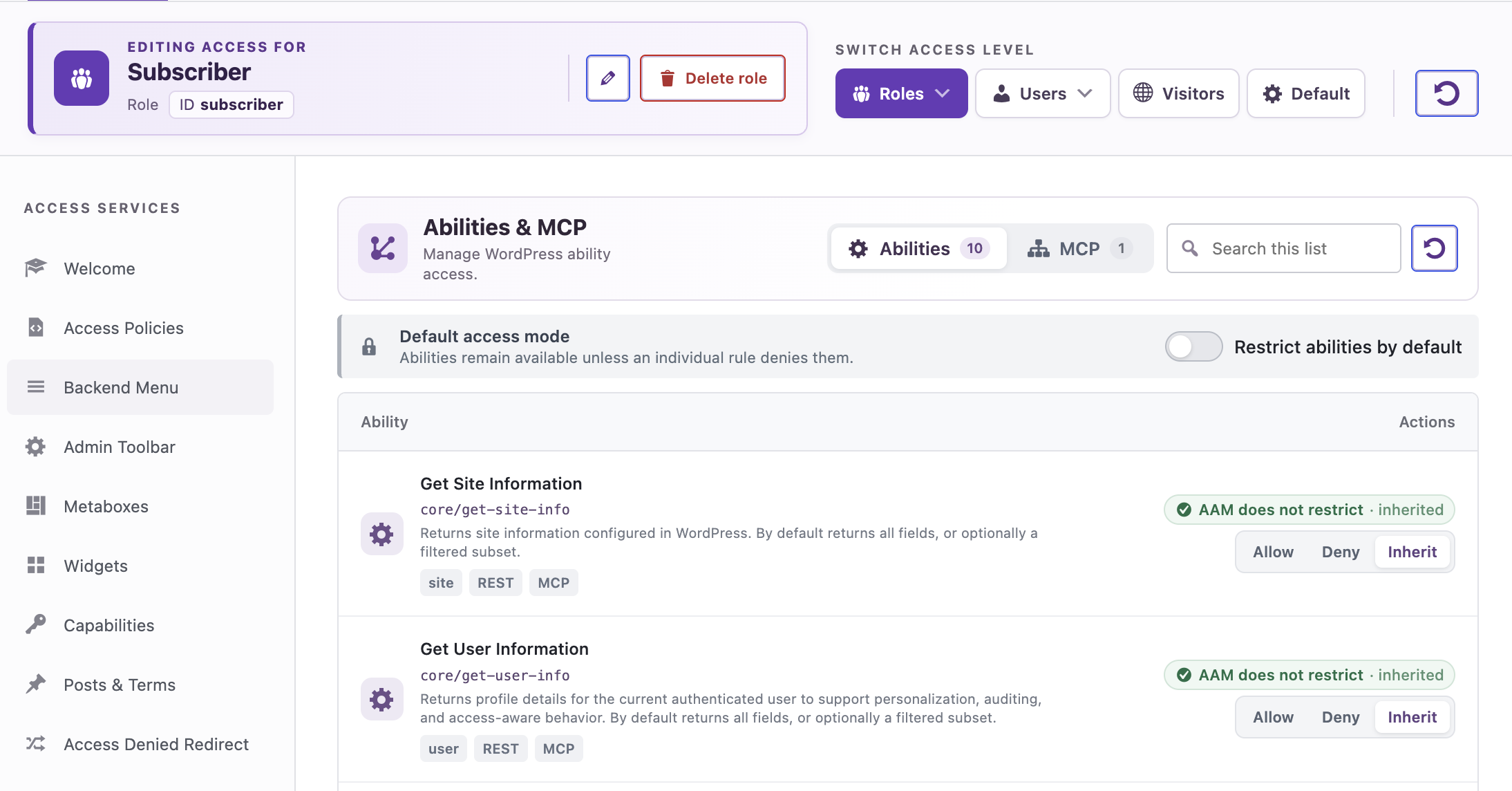Open Admin Toolbar service
This screenshot has height=791, width=1512.
point(140,447)
